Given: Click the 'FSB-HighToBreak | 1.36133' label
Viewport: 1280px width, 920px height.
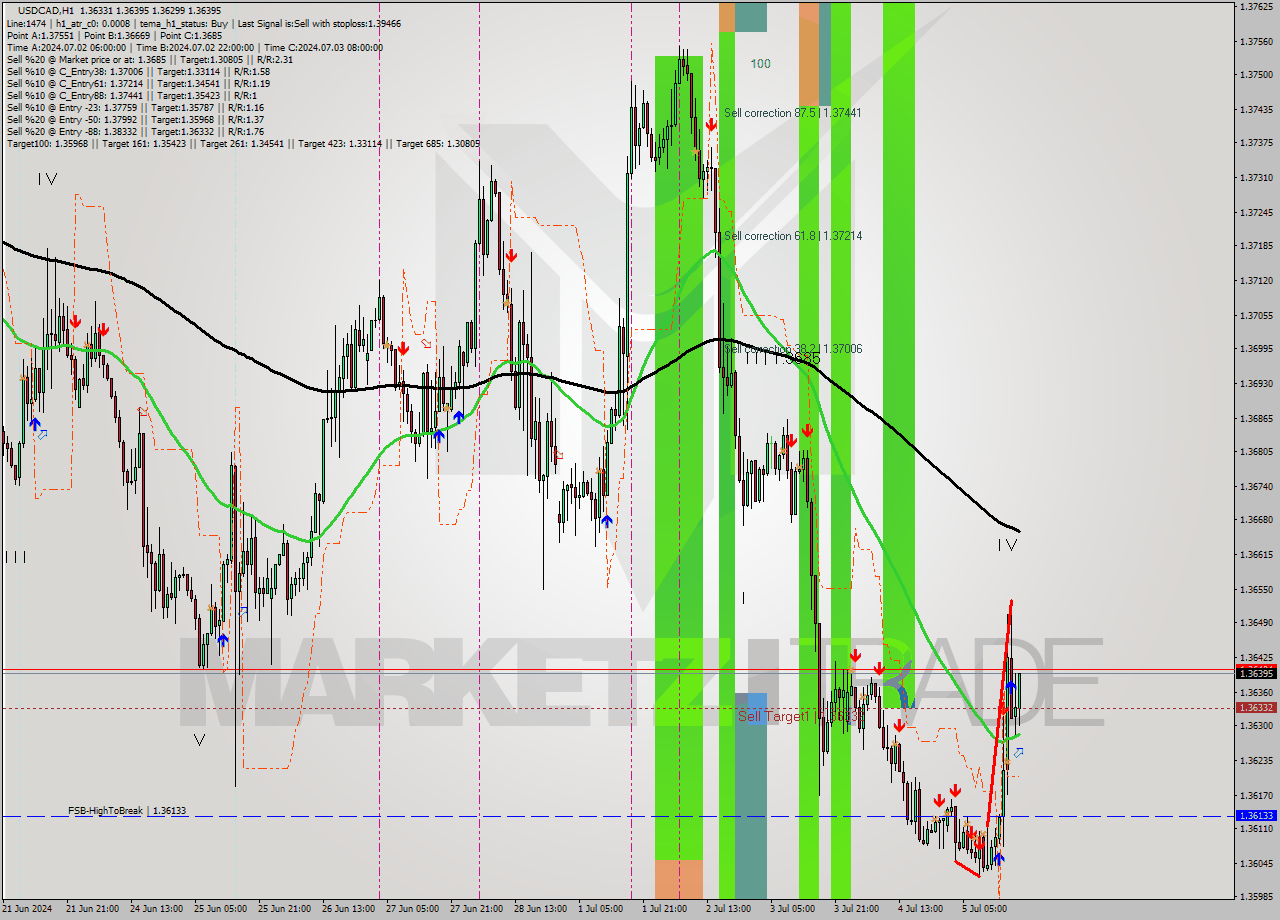Looking at the screenshot, I should 127,811.
